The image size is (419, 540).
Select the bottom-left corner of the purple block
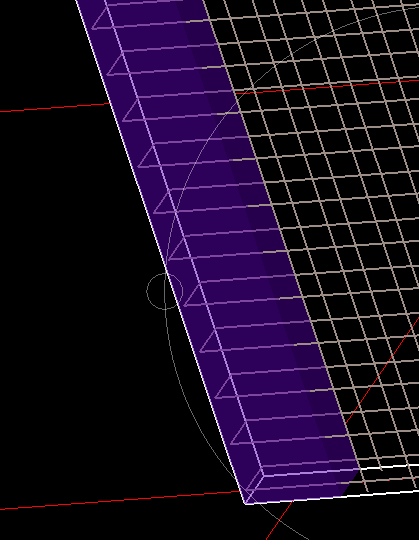coord(245,504)
